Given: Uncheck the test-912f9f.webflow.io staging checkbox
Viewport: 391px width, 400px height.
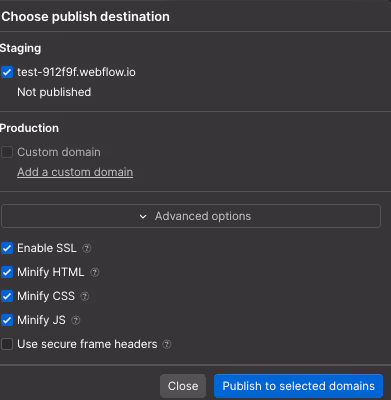Looking at the screenshot, I should [x=7, y=72].
